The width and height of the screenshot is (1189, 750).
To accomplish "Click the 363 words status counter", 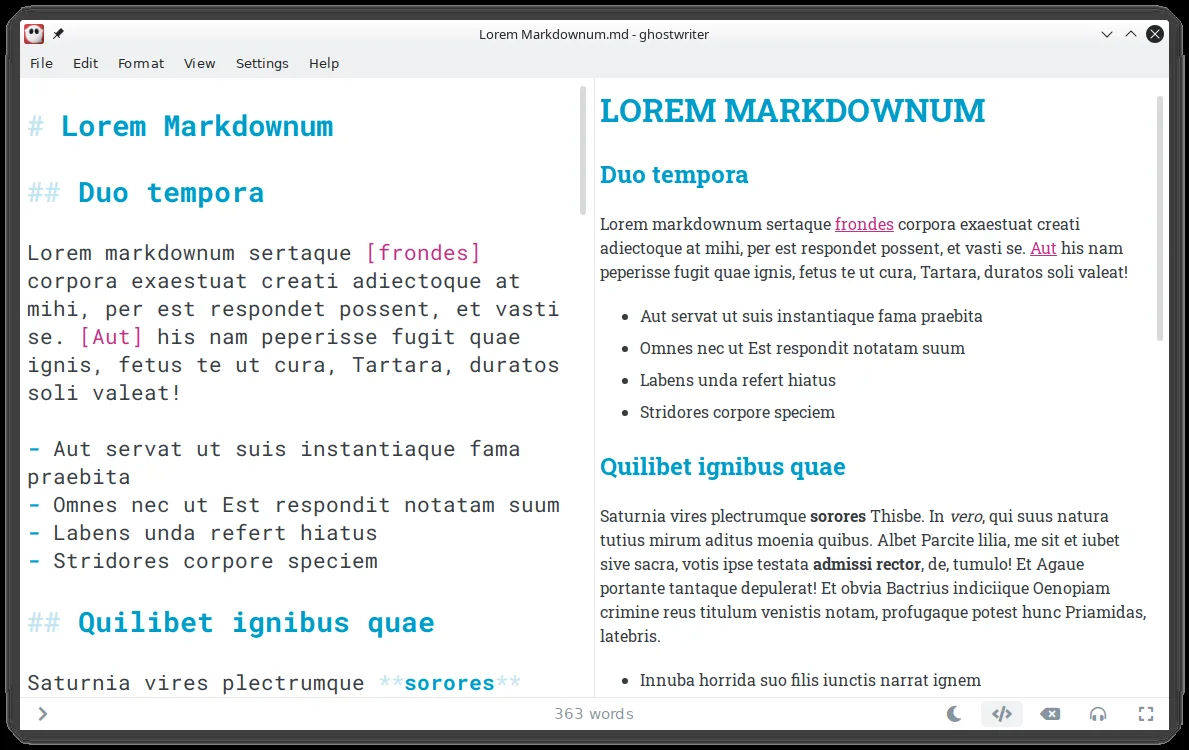I will coord(594,714).
